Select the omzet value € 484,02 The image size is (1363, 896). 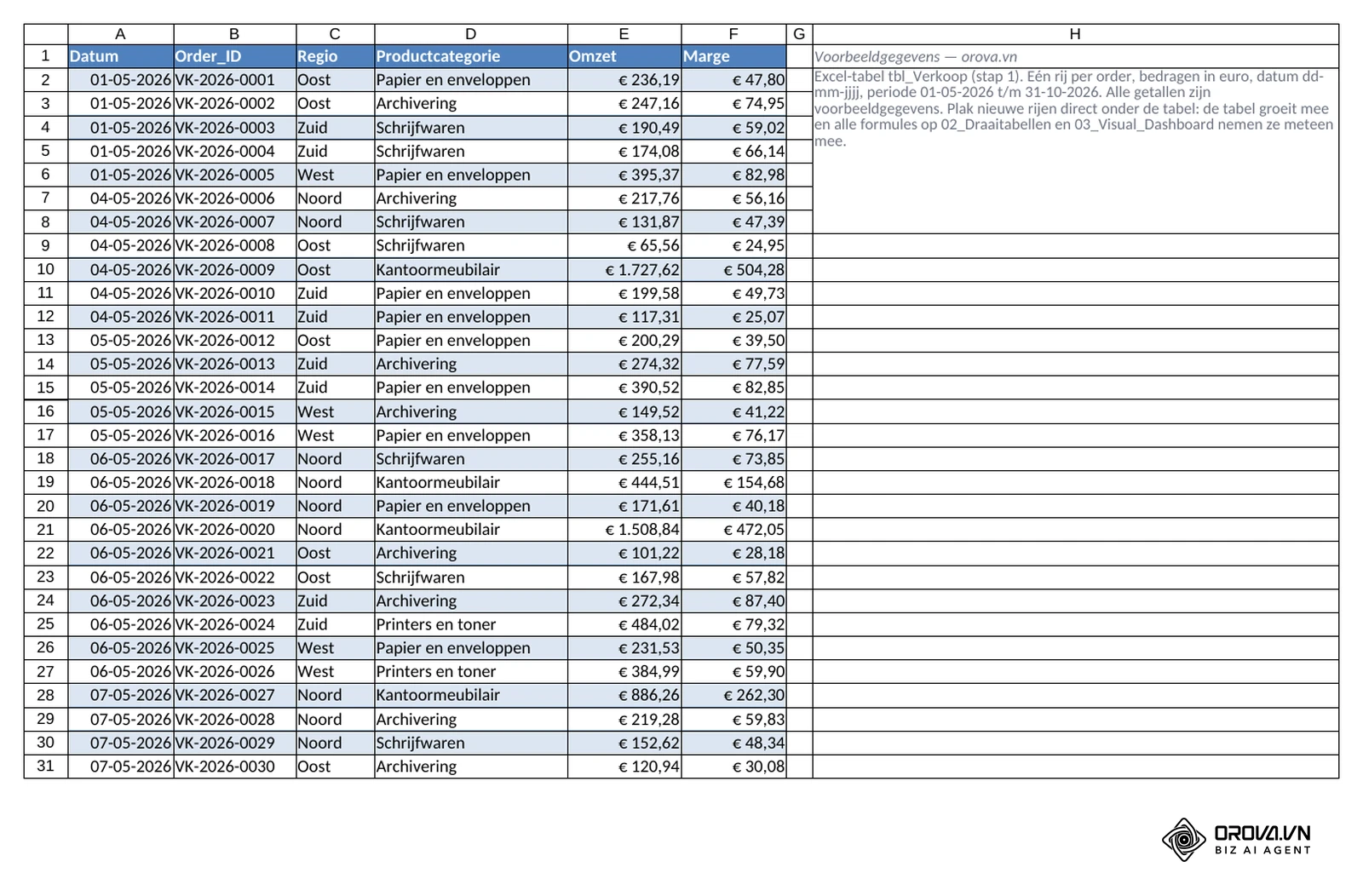[x=624, y=624]
